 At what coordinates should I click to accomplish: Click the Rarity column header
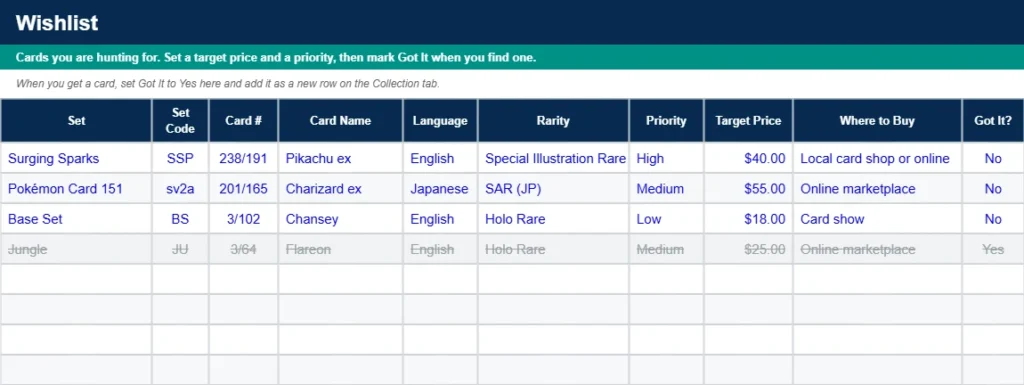point(553,121)
